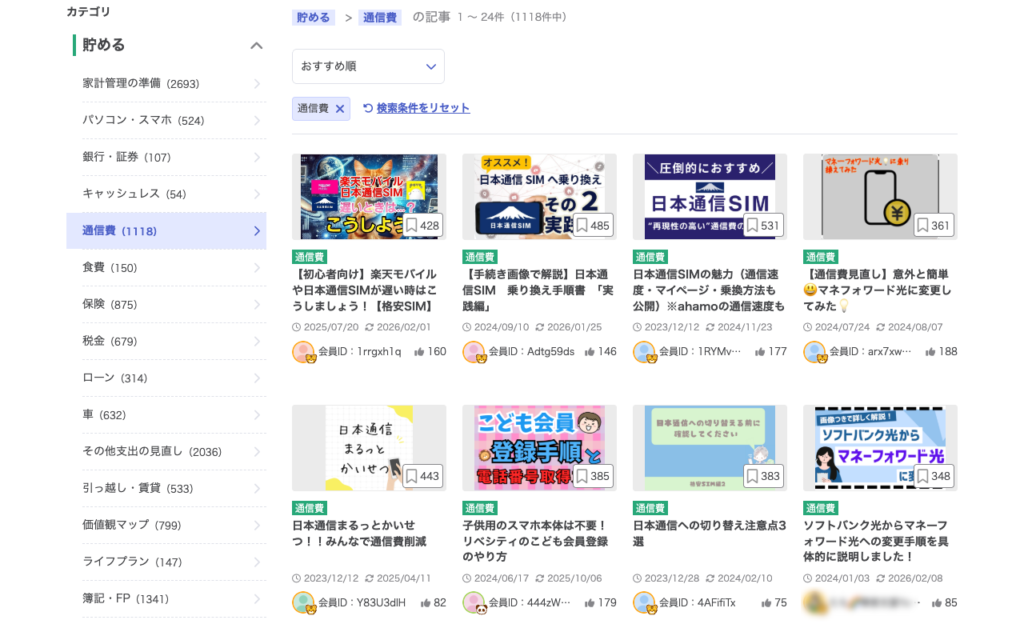Click bookmark icon showing 385
This screenshot has width=1024, height=628.
click(x=581, y=476)
